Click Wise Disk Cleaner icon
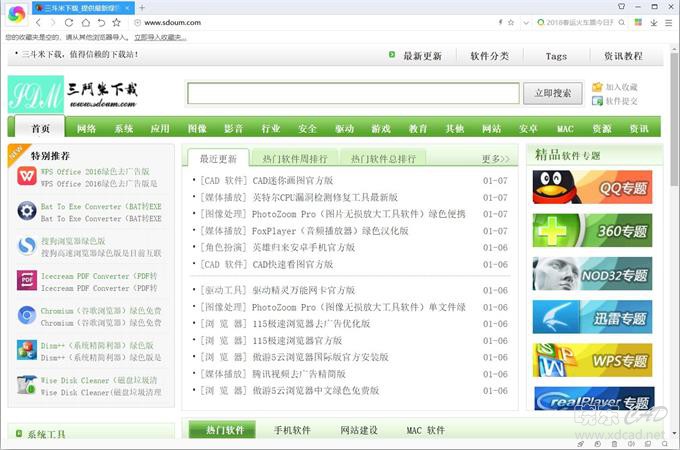680x450 pixels. click(x=27, y=385)
